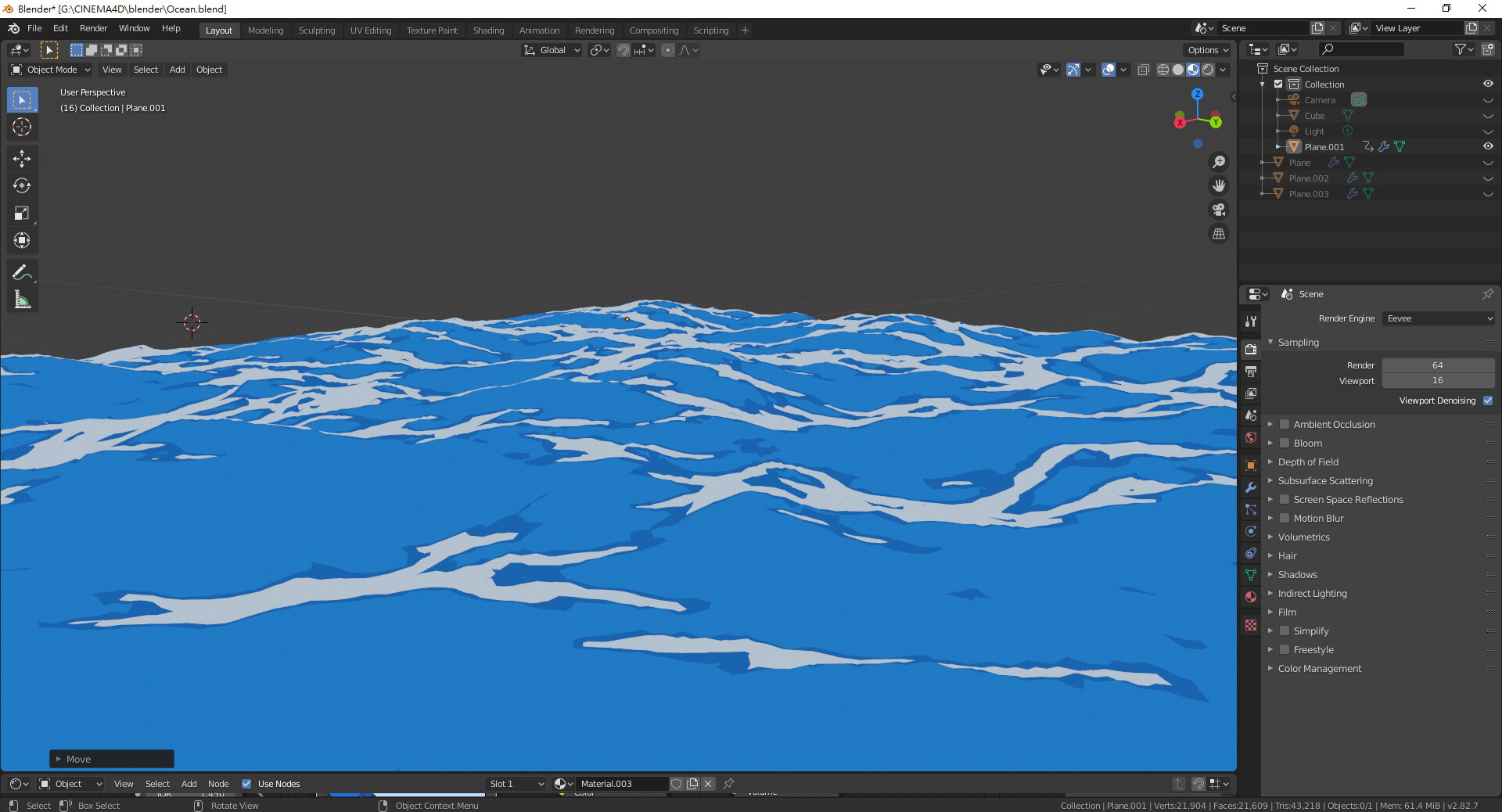Activate the Measure tool
The width and height of the screenshot is (1502, 812).
pos(22,300)
